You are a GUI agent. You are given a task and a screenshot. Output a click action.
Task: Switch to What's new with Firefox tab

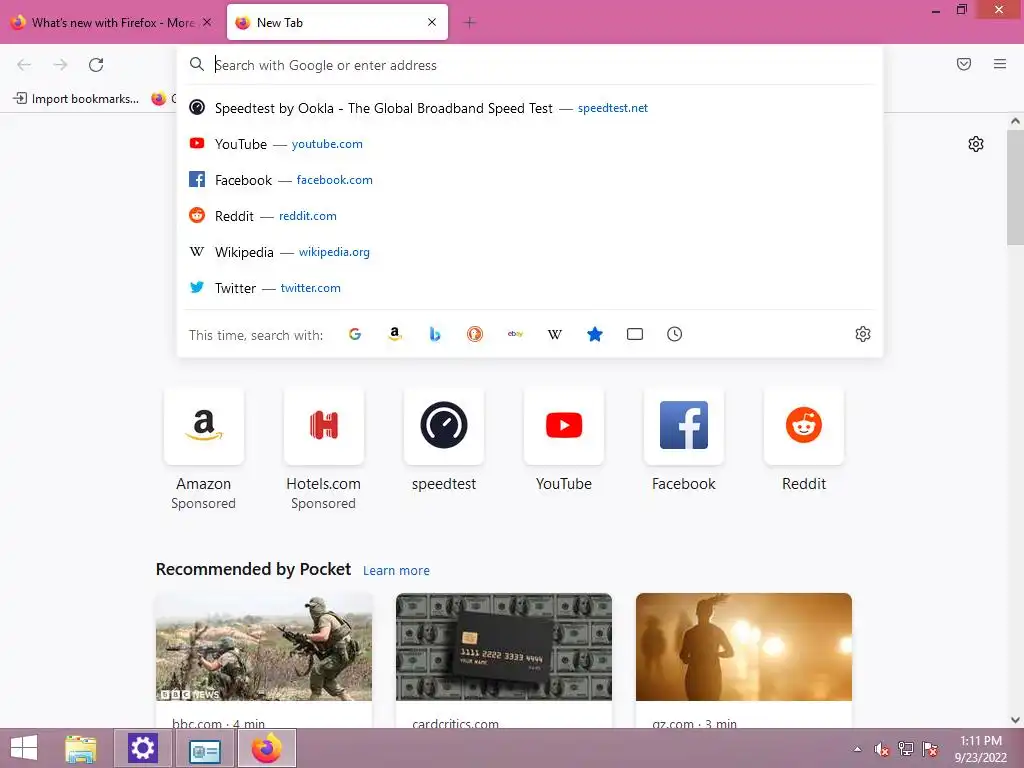[x=112, y=22]
